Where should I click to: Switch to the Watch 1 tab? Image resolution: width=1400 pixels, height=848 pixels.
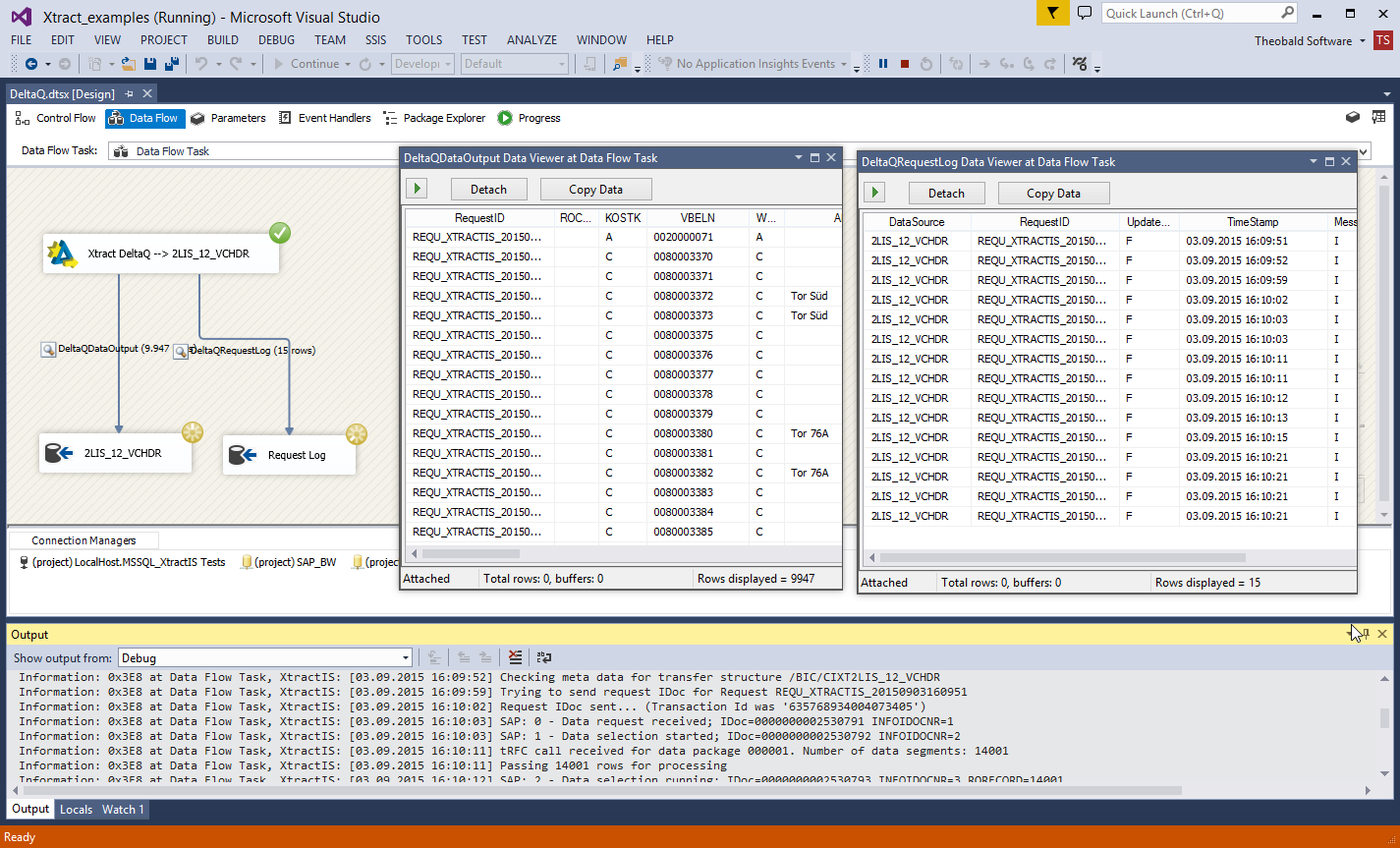[x=123, y=810]
